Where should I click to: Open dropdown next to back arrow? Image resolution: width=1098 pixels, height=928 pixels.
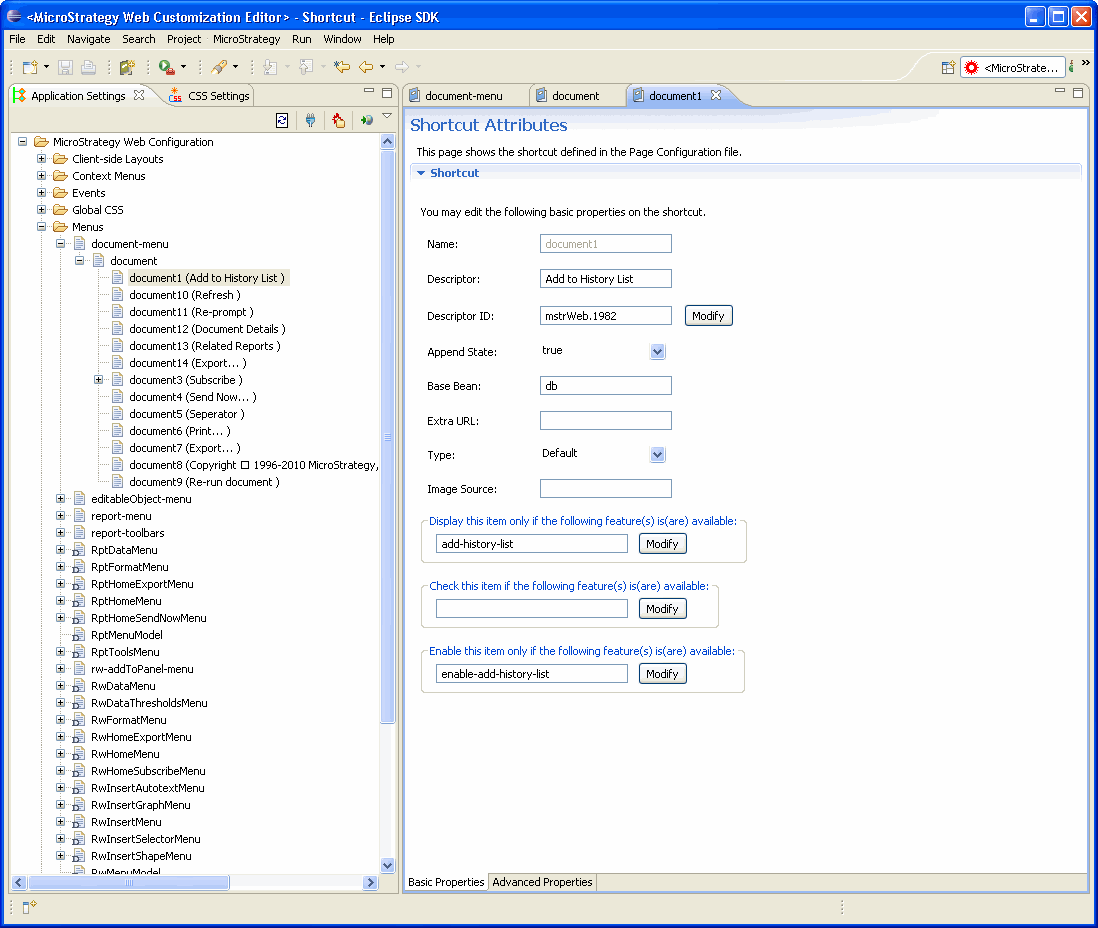click(x=382, y=67)
